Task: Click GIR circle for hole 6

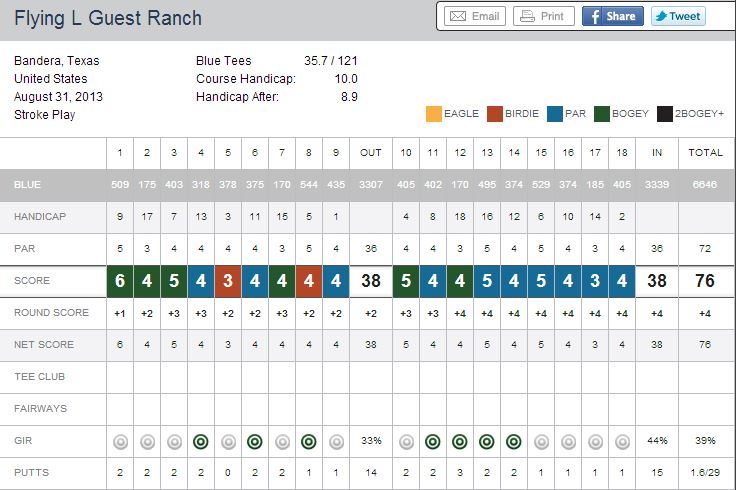Action: click(x=255, y=441)
